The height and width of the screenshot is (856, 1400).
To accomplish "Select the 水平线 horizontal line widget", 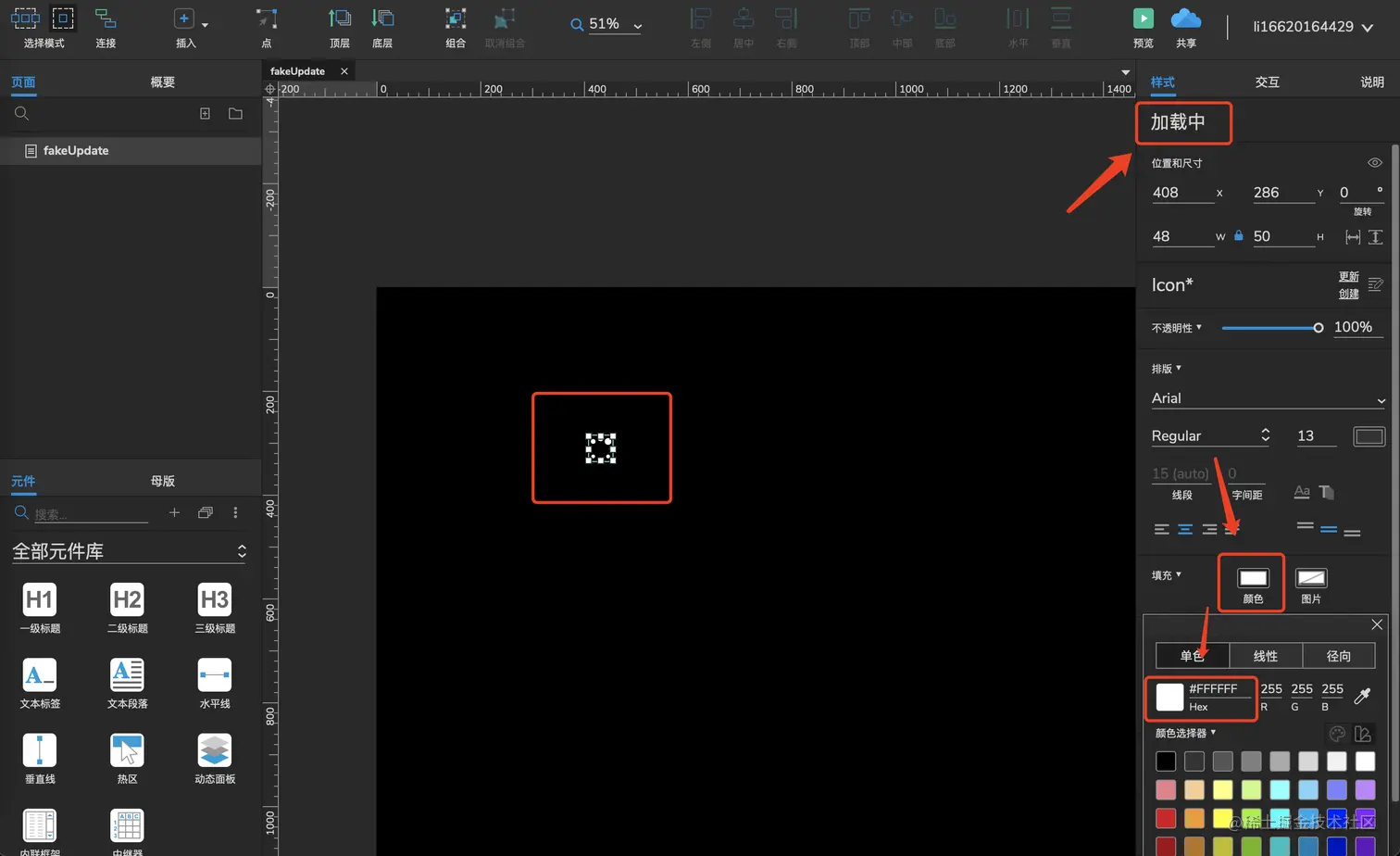I will (215, 683).
